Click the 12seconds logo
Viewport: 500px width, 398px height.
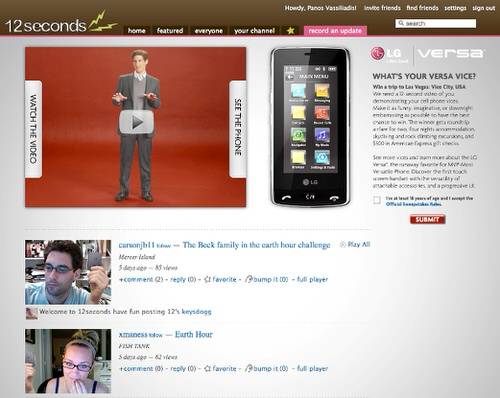tap(62, 23)
